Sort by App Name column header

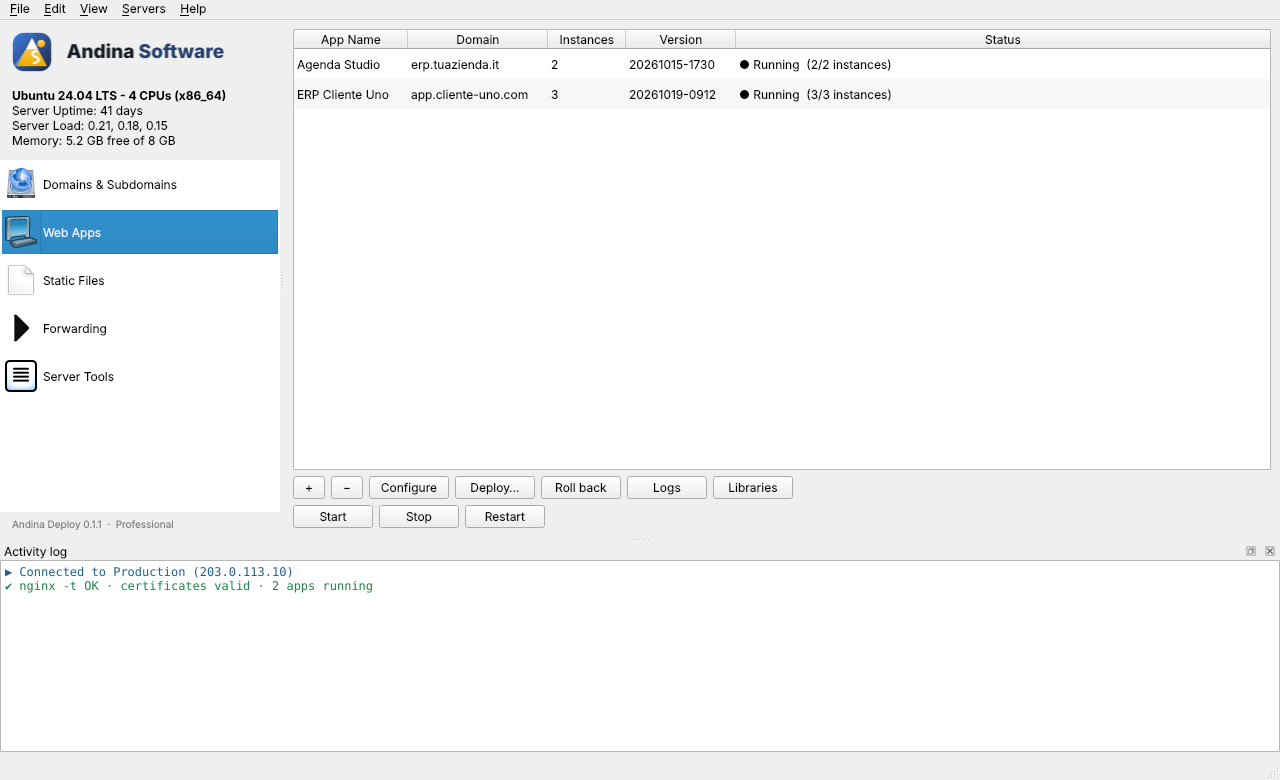click(x=351, y=40)
